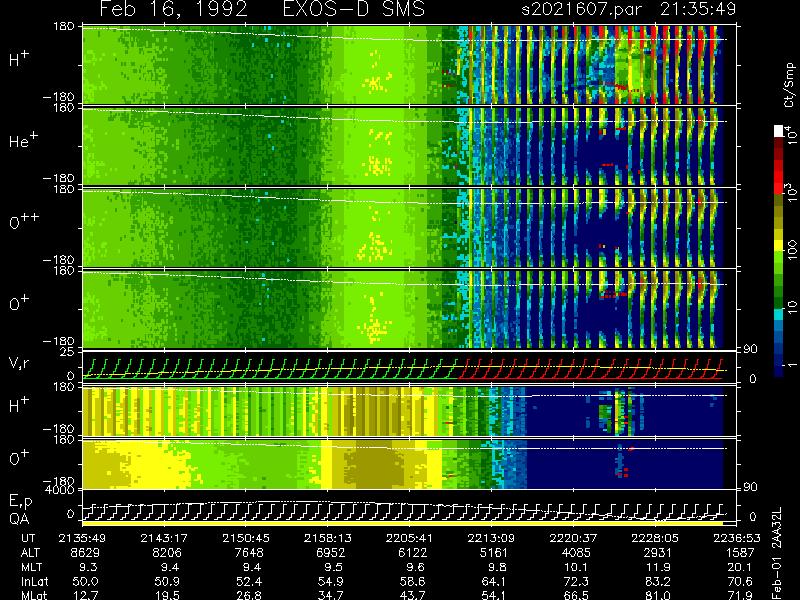Click the InLat value '50.0'
Viewport: 800px width, 600px height.
coord(85,581)
